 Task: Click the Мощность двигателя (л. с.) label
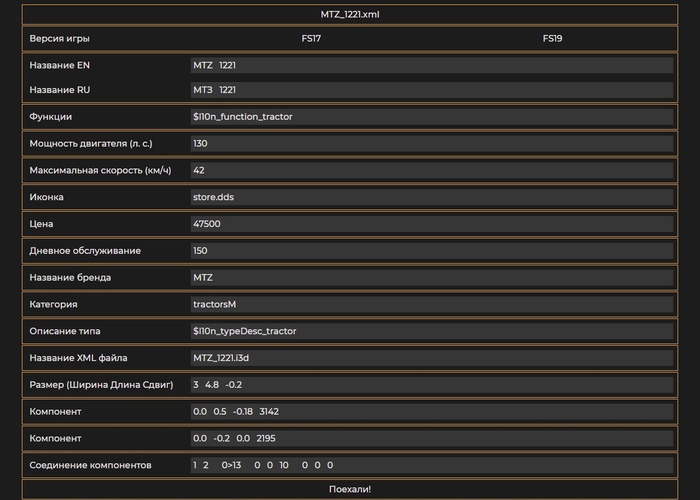91,143
